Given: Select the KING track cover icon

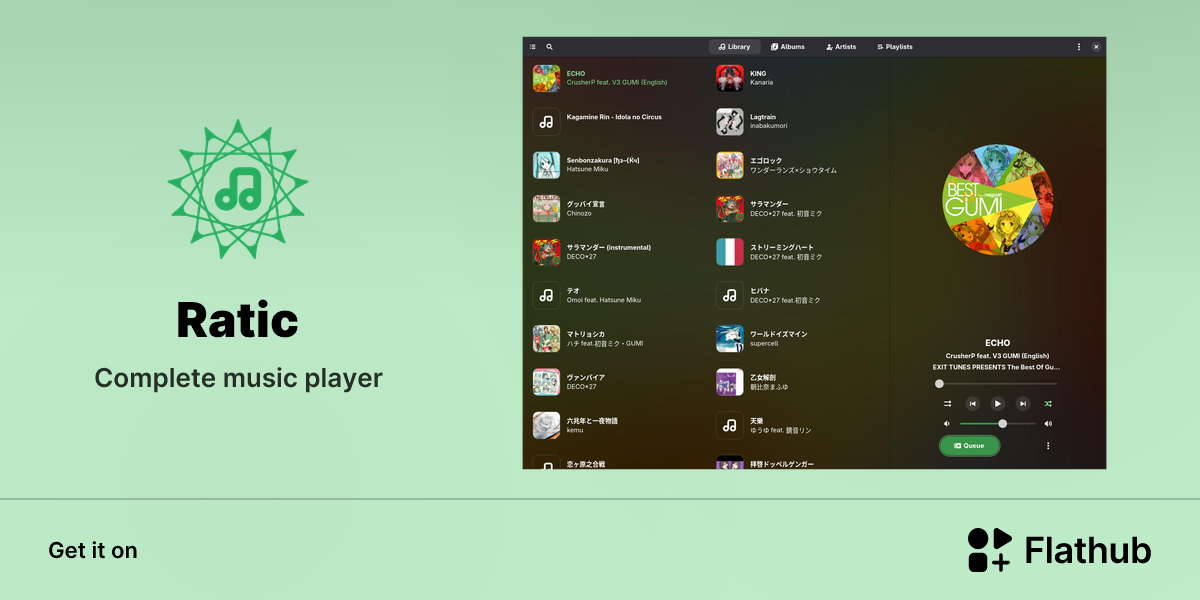Looking at the screenshot, I should tap(730, 79).
